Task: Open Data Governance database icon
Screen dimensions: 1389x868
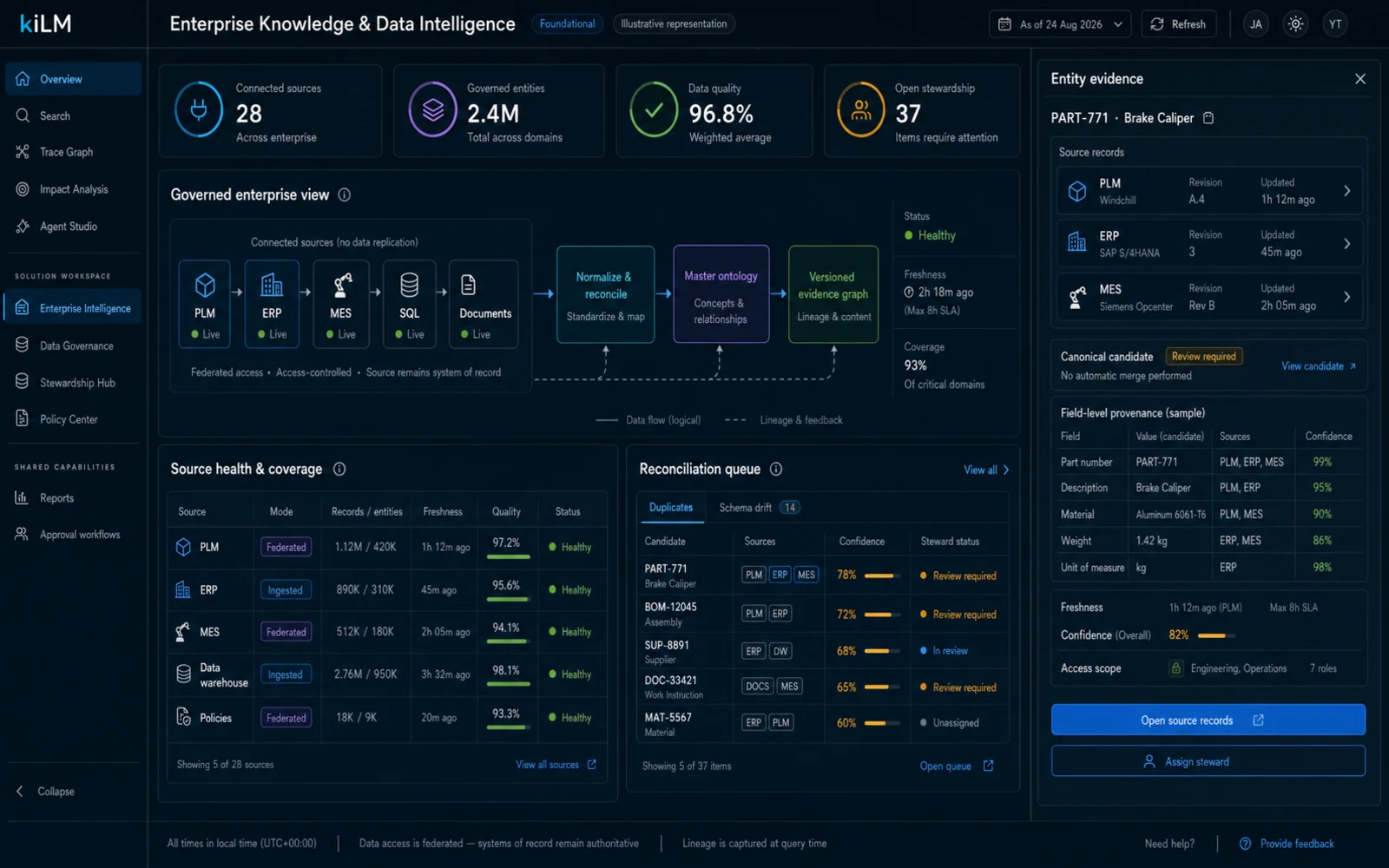Action: 23,345
